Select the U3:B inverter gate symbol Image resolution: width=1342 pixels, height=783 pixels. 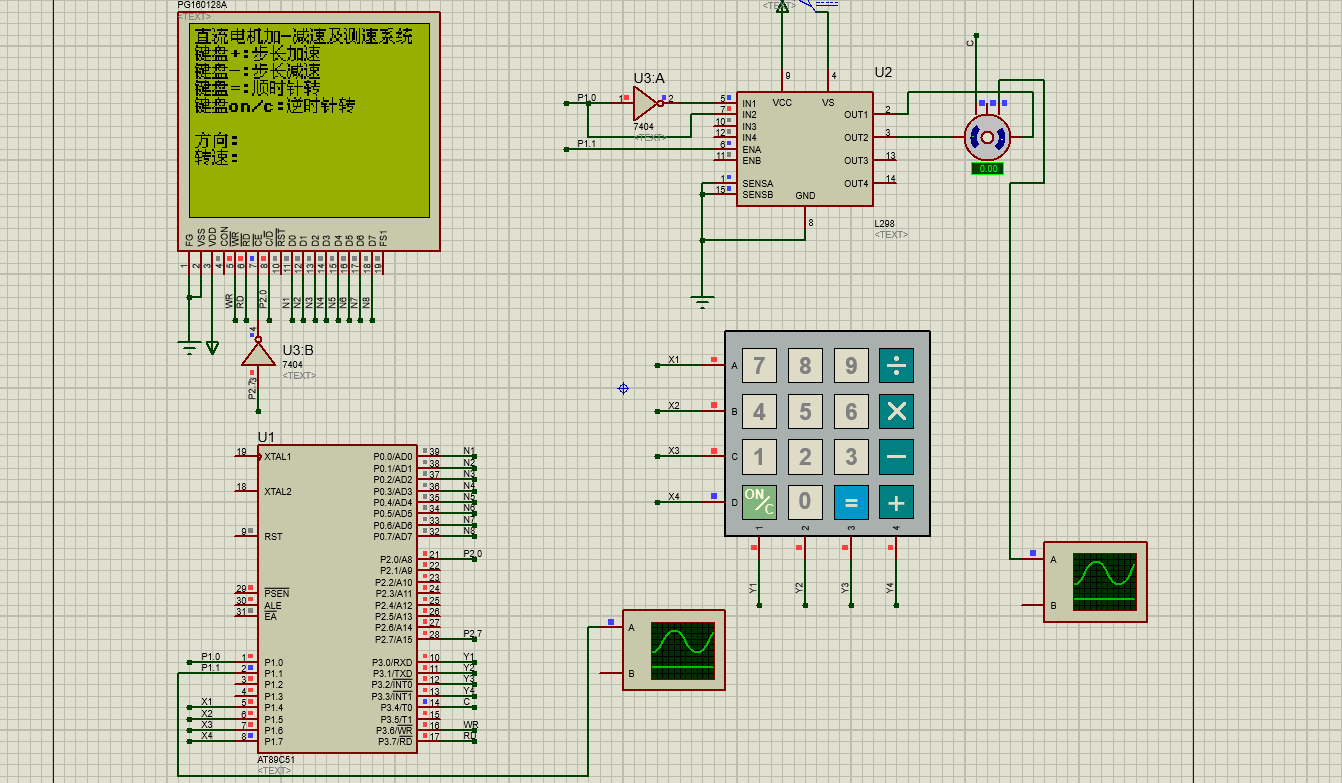pyautogui.click(x=258, y=352)
